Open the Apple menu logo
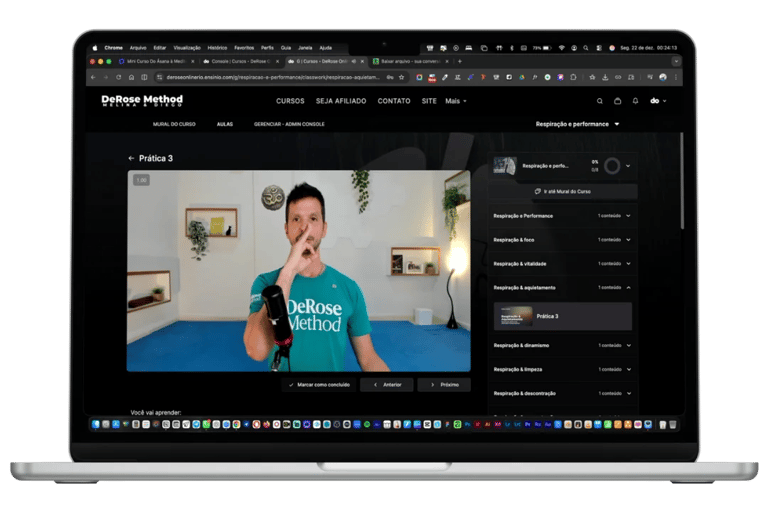The height and width of the screenshot is (512, 768). pos(95,48)
